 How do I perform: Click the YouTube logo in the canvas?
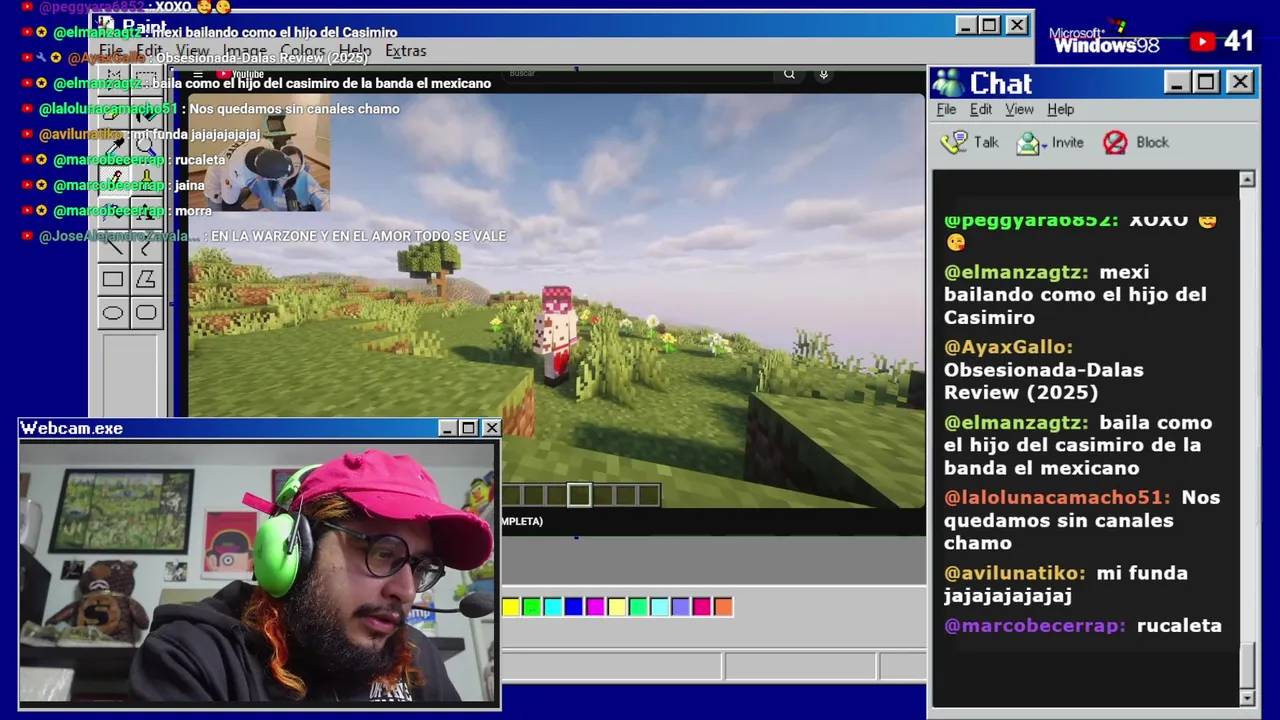(x=241, y=75)
